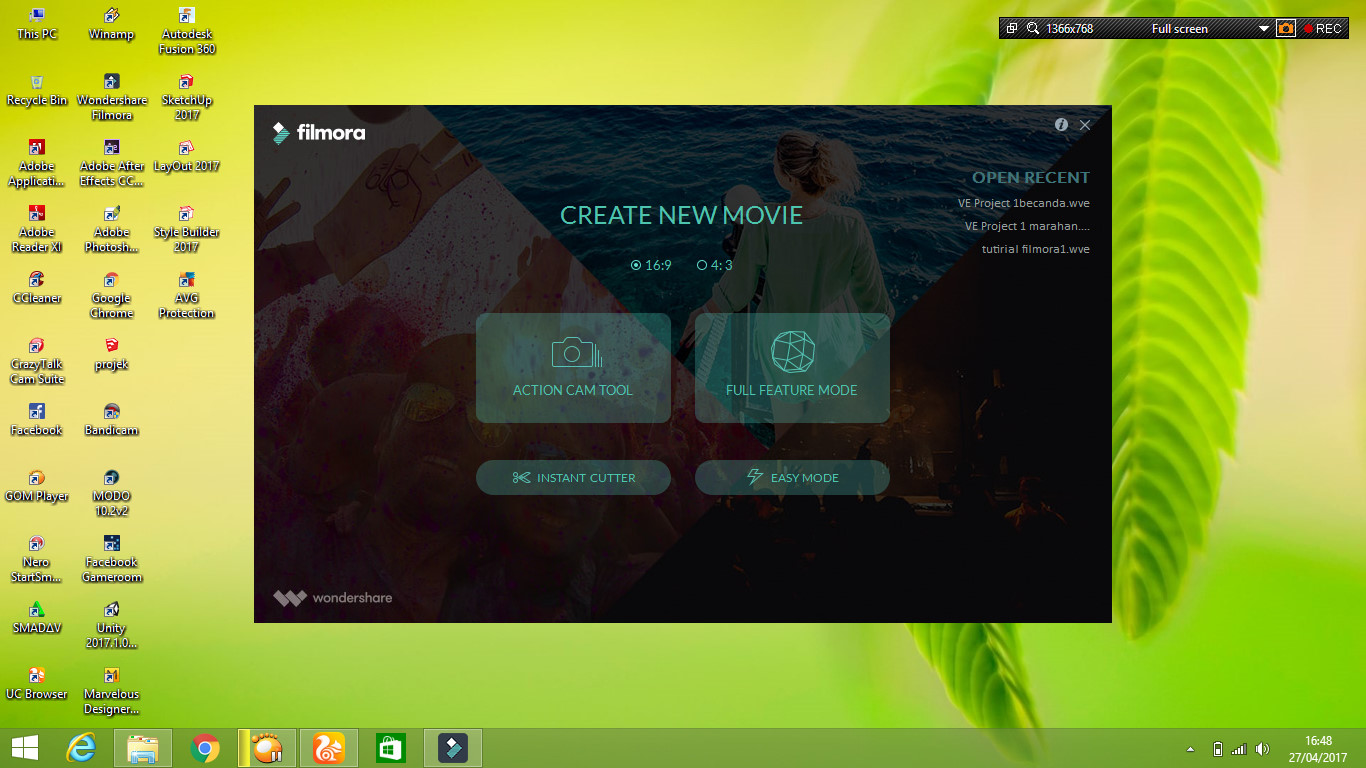Open the Instant Cutter

point(573,478)
